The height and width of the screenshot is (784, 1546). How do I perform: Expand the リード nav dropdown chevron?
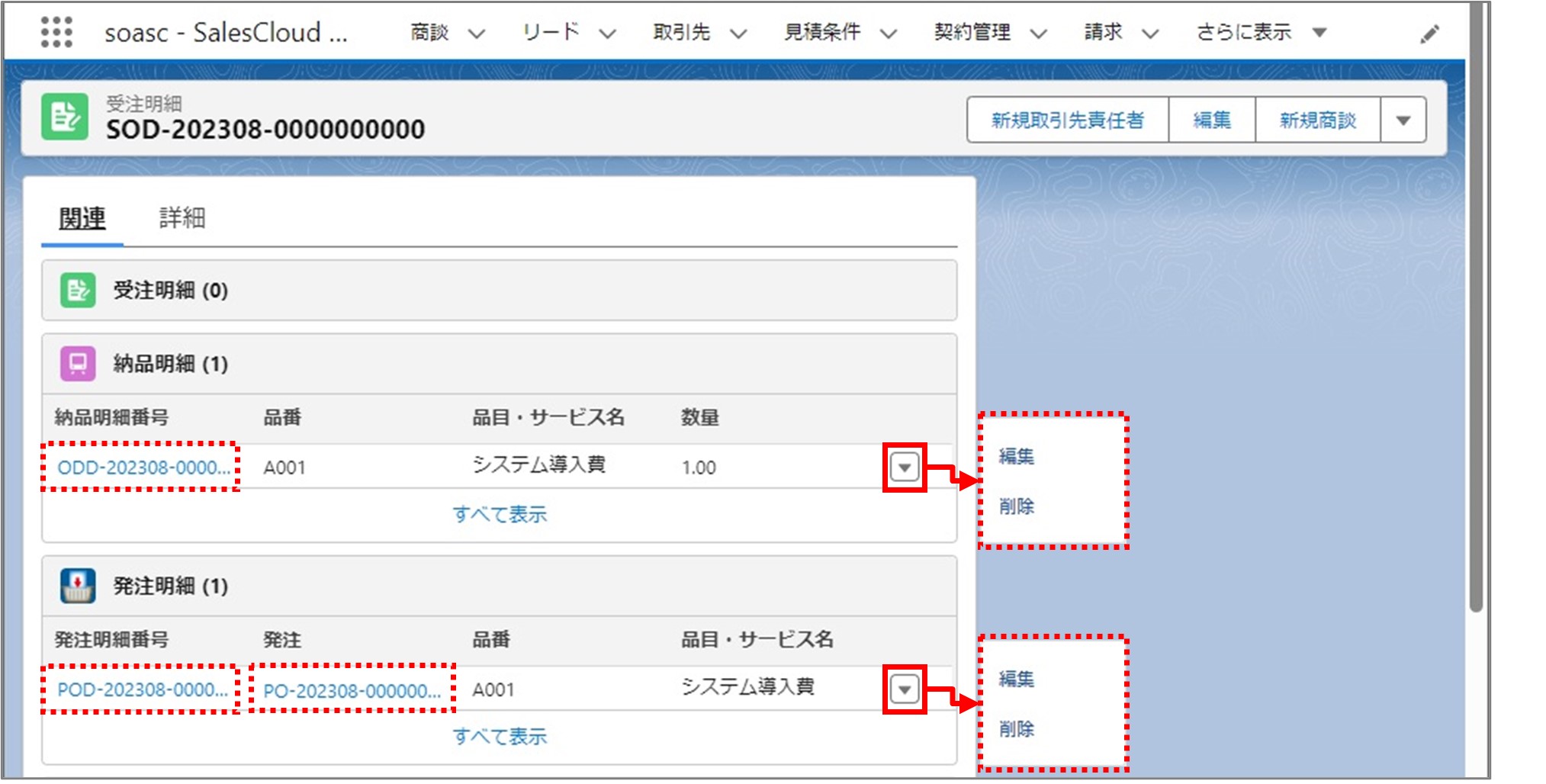607,34
